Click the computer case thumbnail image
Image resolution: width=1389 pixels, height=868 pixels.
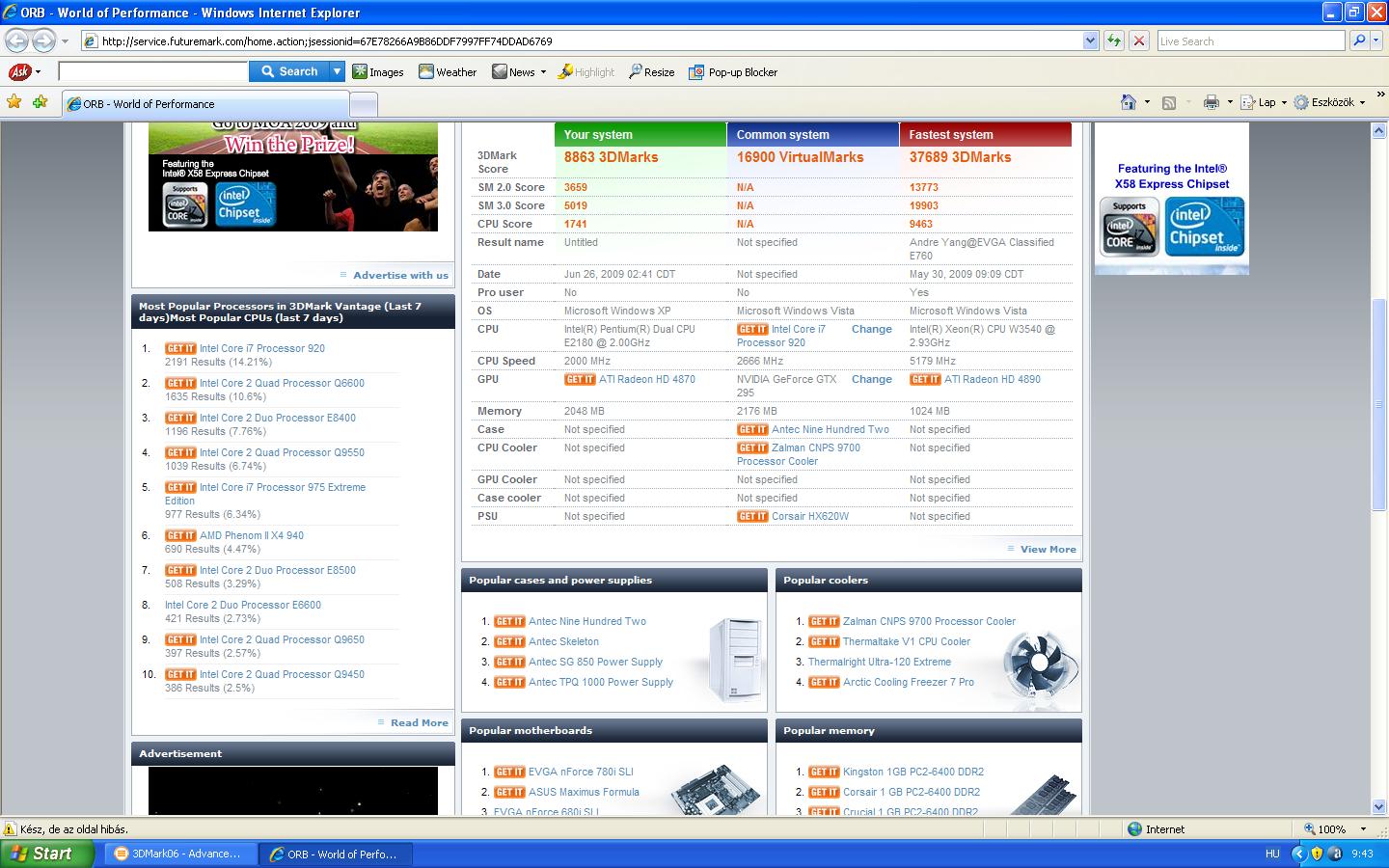click(734, 659)
